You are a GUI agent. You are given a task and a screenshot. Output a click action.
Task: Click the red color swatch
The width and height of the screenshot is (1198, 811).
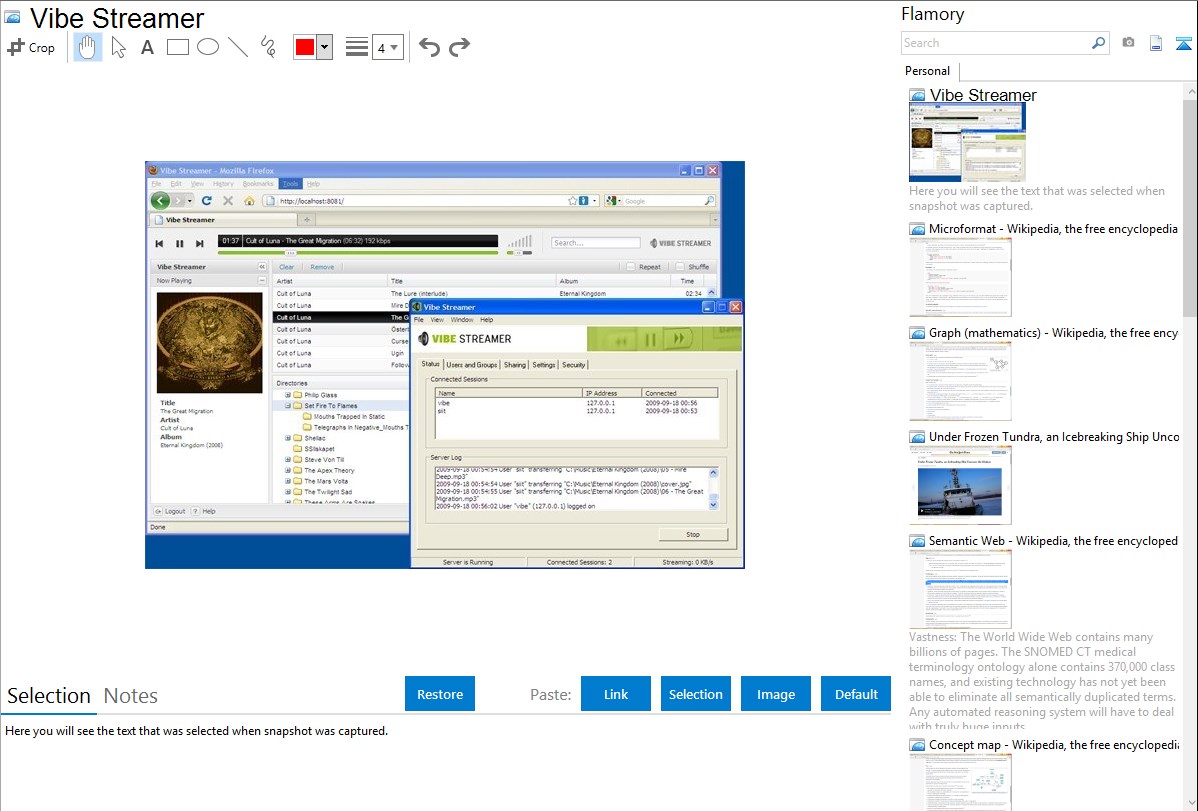304,47
